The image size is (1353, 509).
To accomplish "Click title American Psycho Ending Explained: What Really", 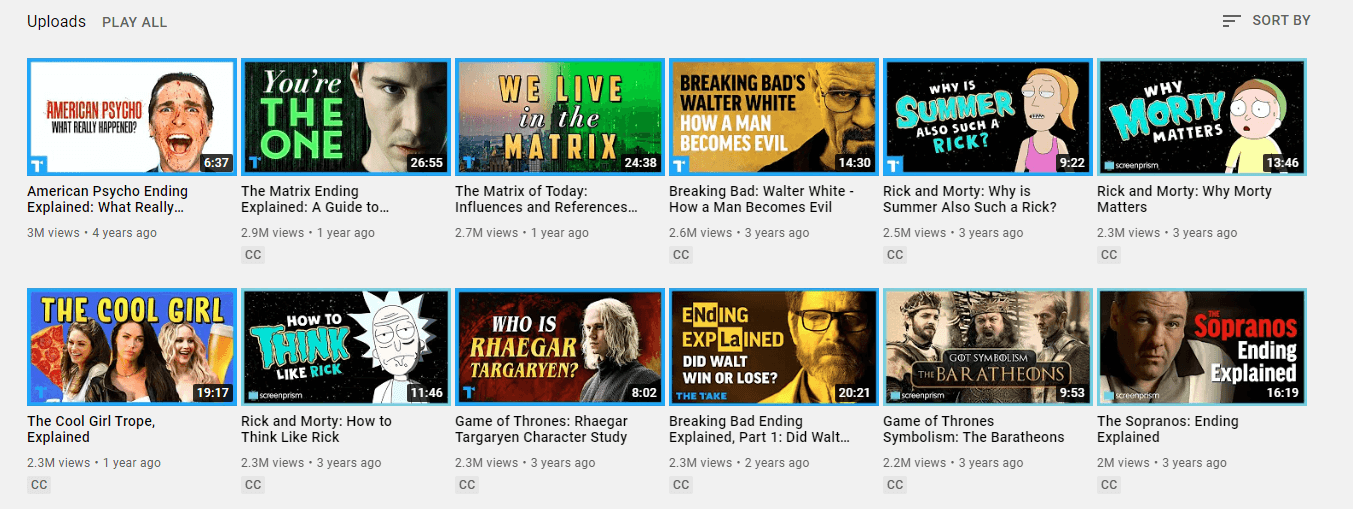I will pyautogui.click(x=107, y=199).
